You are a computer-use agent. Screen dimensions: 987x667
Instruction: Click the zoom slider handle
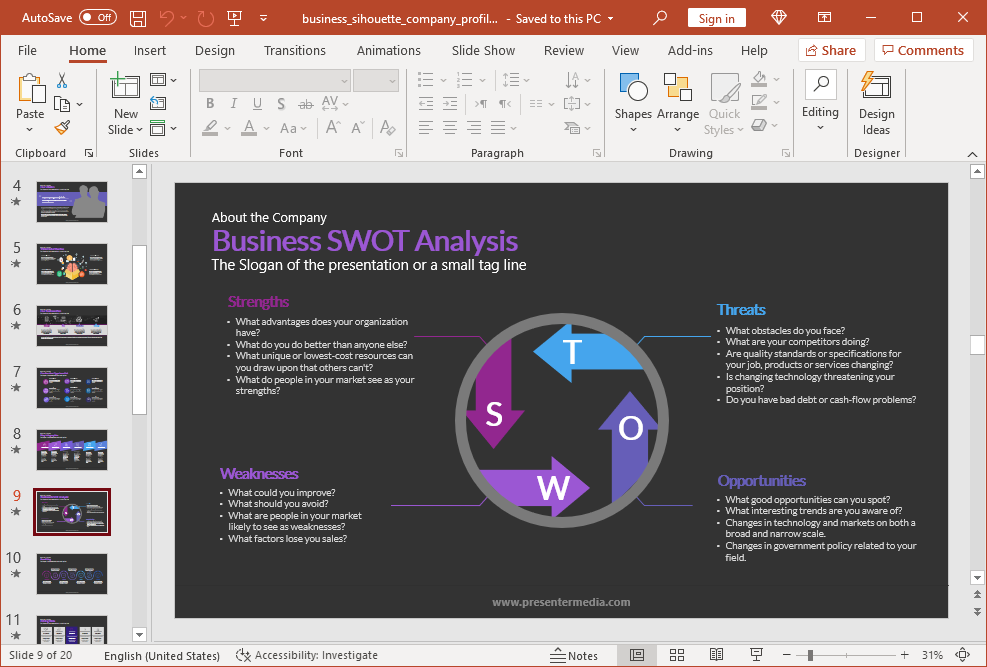coord(810,655)
